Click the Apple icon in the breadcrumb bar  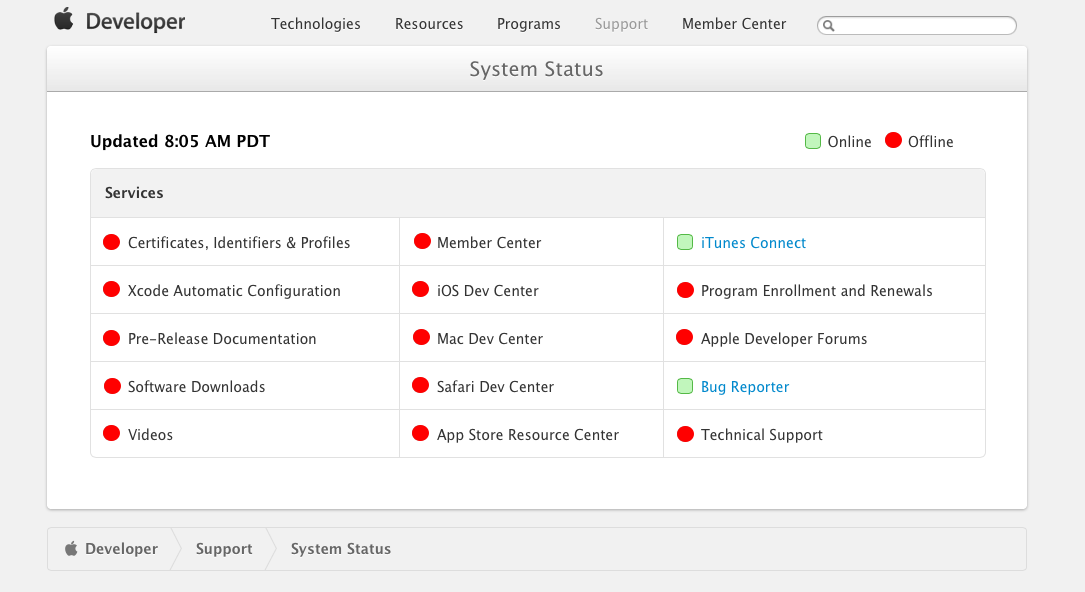coord(71,549)
